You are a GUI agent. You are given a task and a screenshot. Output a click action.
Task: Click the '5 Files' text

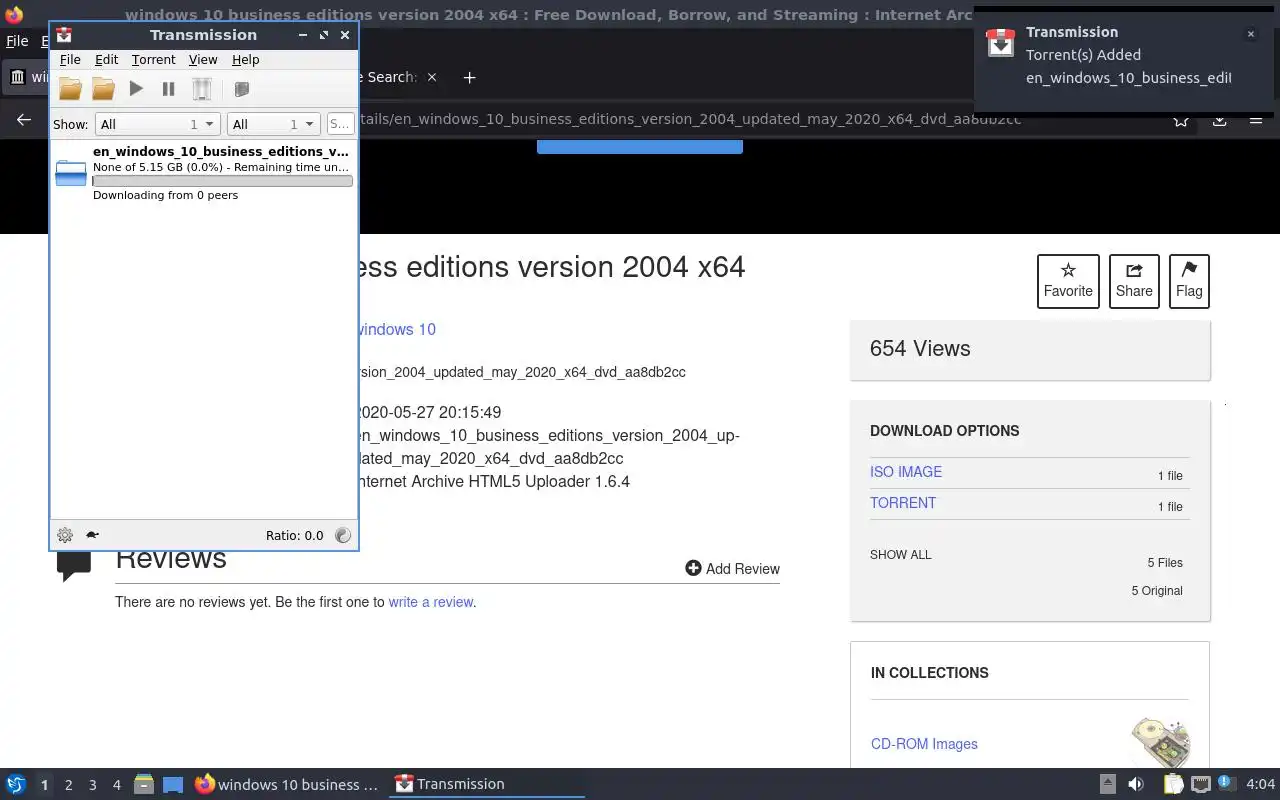pos(1165,563)
